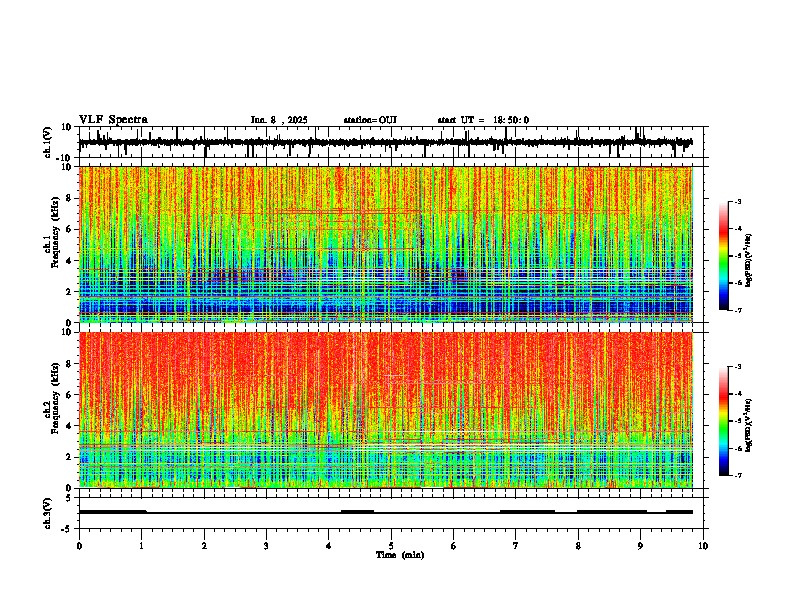Click ch.3 thick bar segment near minute 7
792x612 pixels.
pos(527,512)
